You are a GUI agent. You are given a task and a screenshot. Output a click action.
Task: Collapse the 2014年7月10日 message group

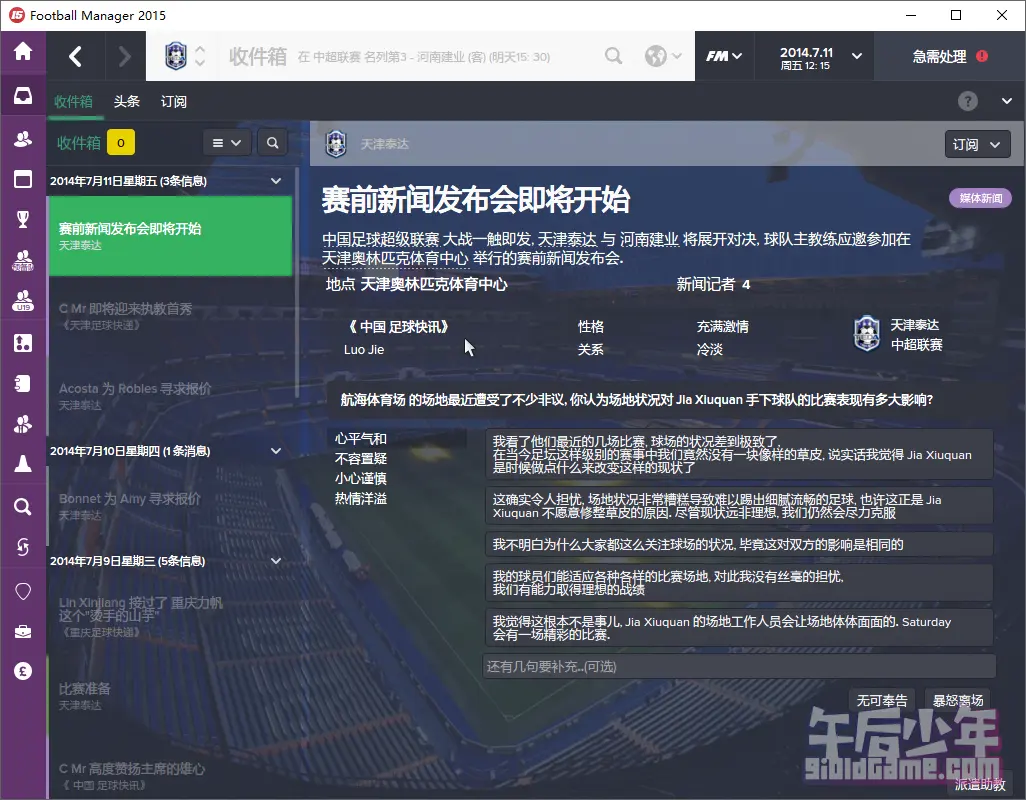(x=276, y=451)
